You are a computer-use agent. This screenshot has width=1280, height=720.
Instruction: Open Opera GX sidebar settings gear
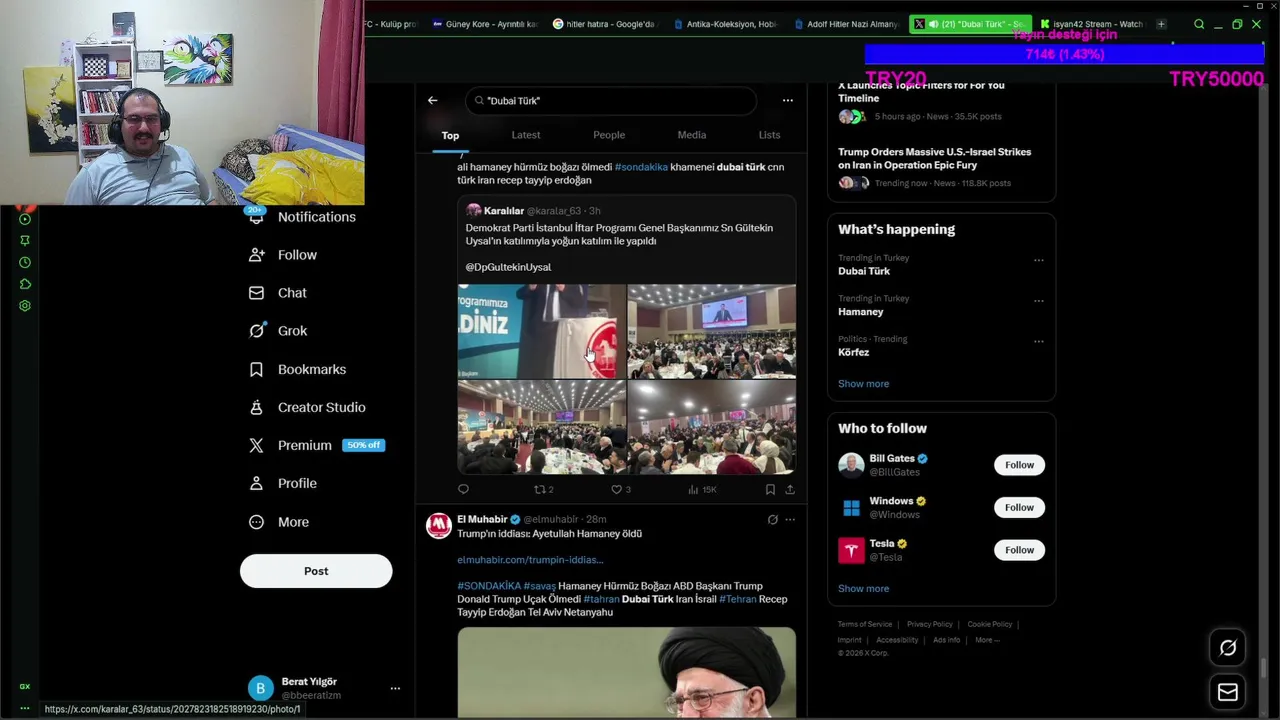pos(25,306)
